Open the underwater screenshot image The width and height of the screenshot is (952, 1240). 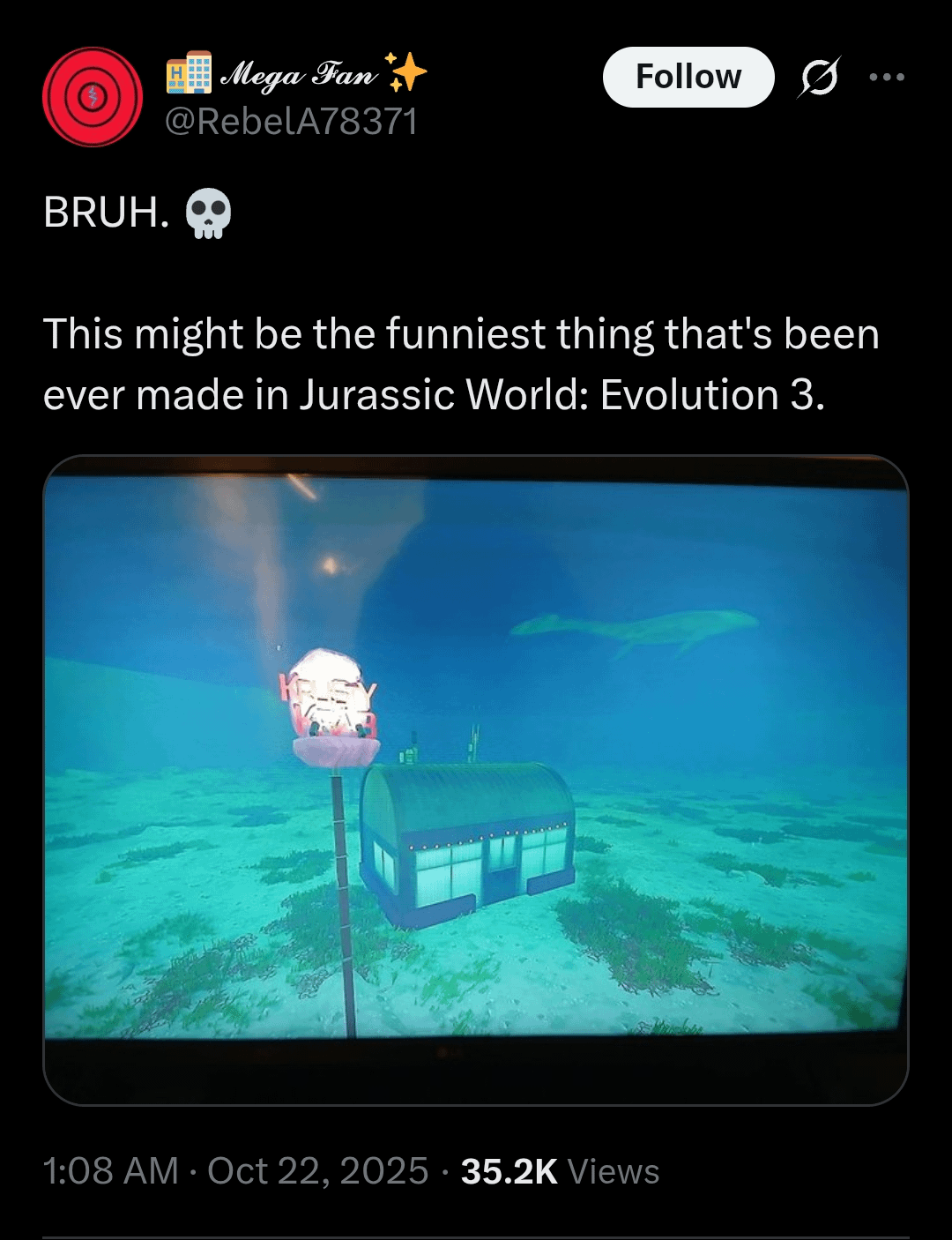476,780
